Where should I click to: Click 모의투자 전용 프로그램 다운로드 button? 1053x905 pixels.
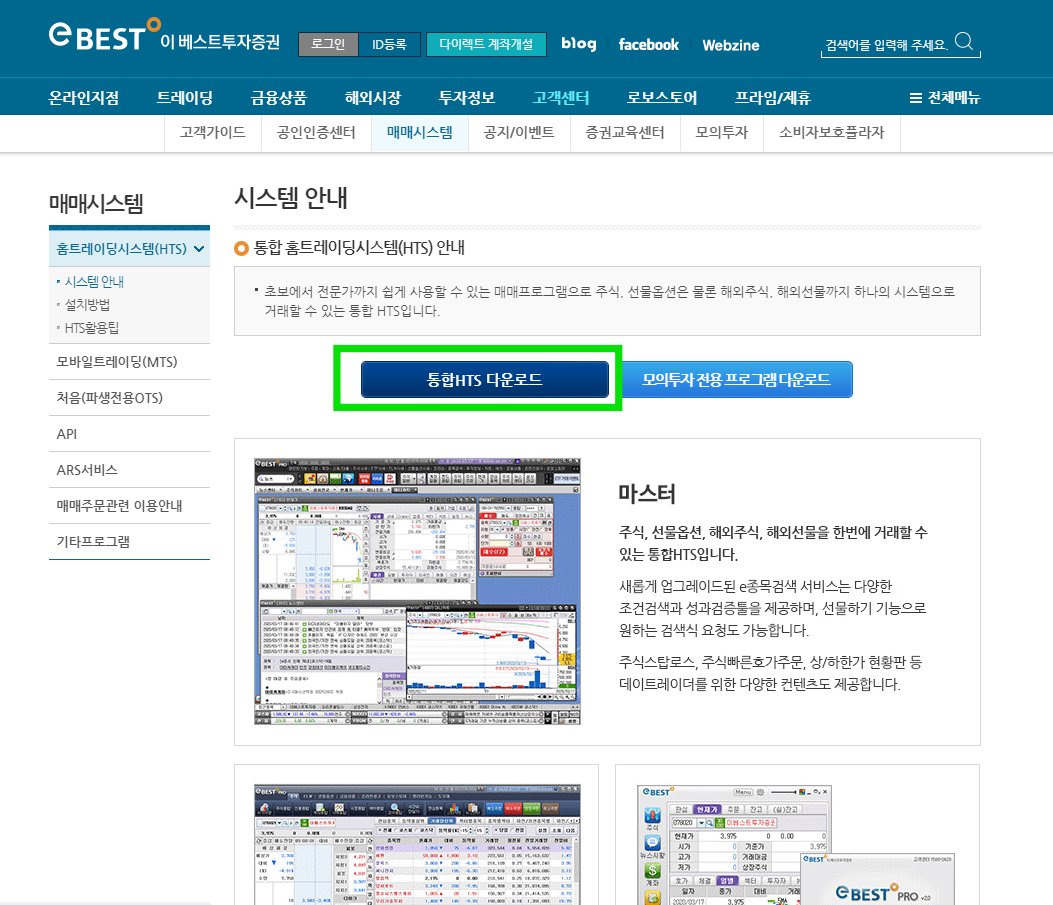pyautogui.click(x=737, y=379)
